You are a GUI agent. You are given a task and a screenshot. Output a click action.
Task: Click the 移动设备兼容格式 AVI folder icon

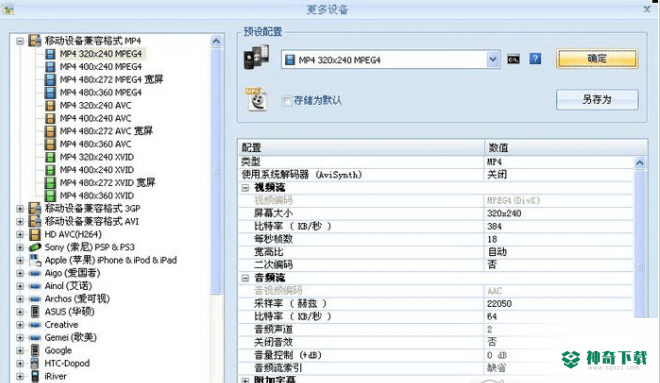pos(35,221)
